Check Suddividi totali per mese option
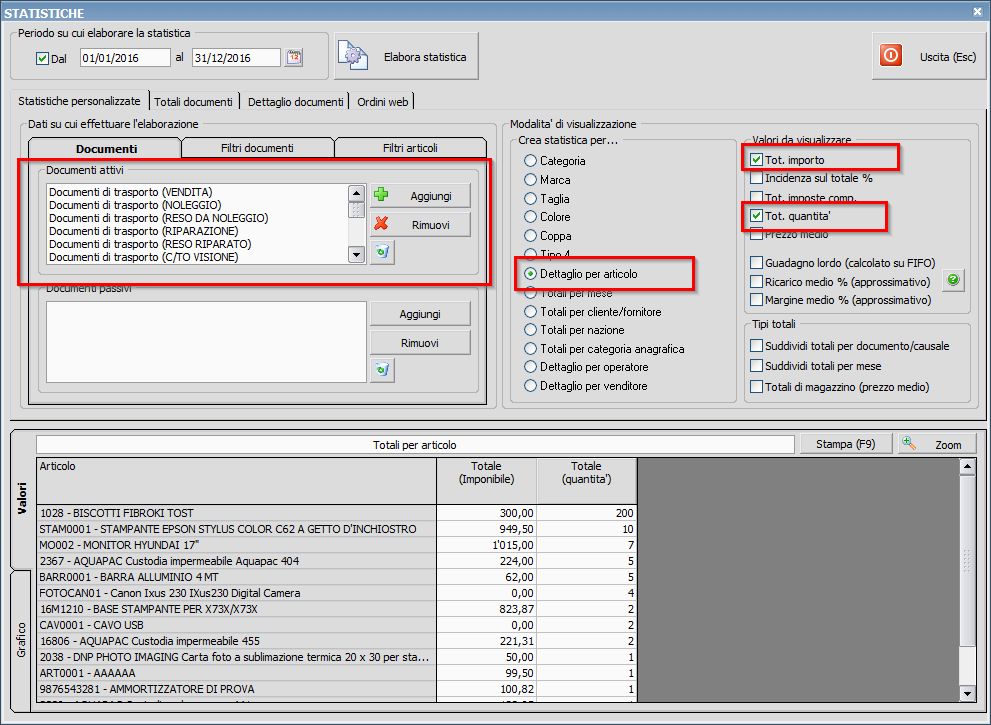This screenshot has height=725, width=991. click(757, 366)
